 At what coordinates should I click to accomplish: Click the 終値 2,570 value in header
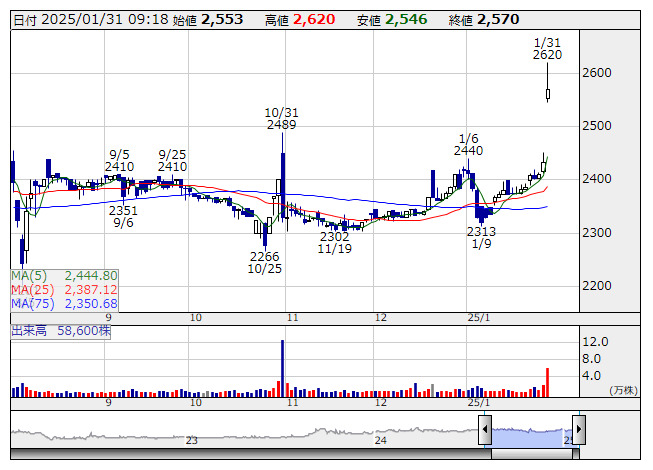tap(498, 19)
